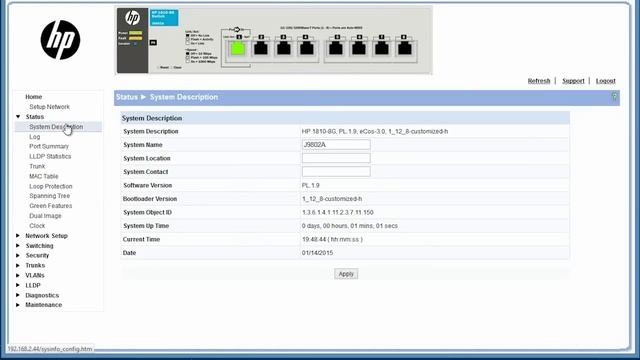Go to the Home menu item

pyautogui.click(x=33, y=97)
